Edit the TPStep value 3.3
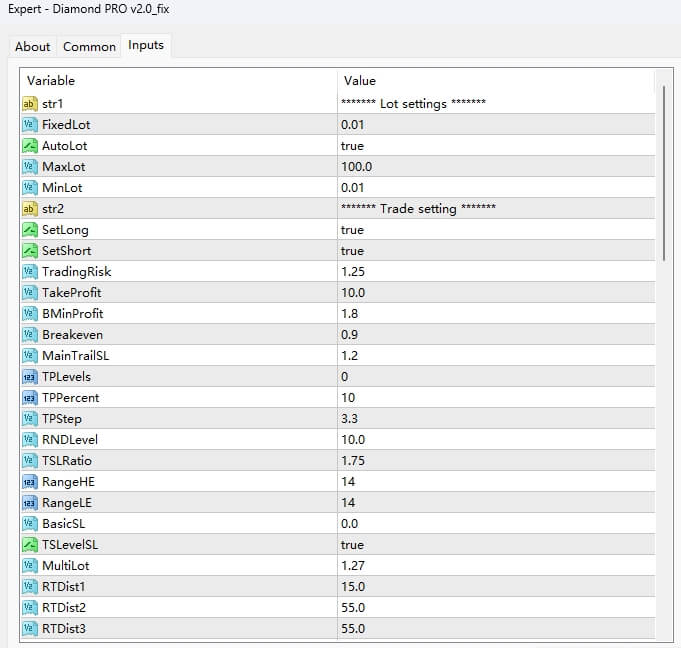 [350, 419]
